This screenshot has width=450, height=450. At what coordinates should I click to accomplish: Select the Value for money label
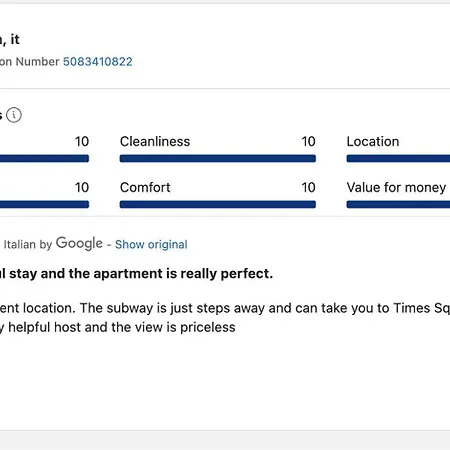click(x=396, y=188)
